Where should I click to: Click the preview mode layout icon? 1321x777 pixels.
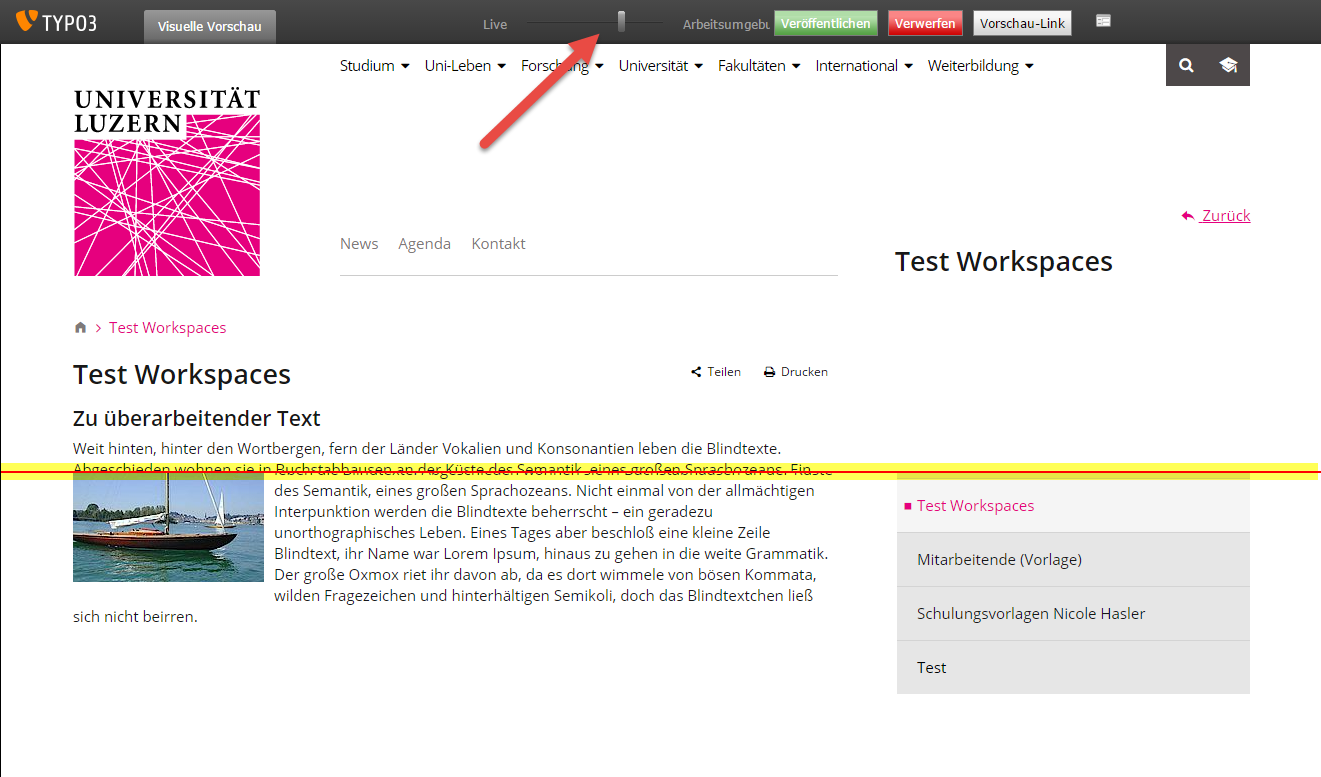click(x=1103, y=21)
